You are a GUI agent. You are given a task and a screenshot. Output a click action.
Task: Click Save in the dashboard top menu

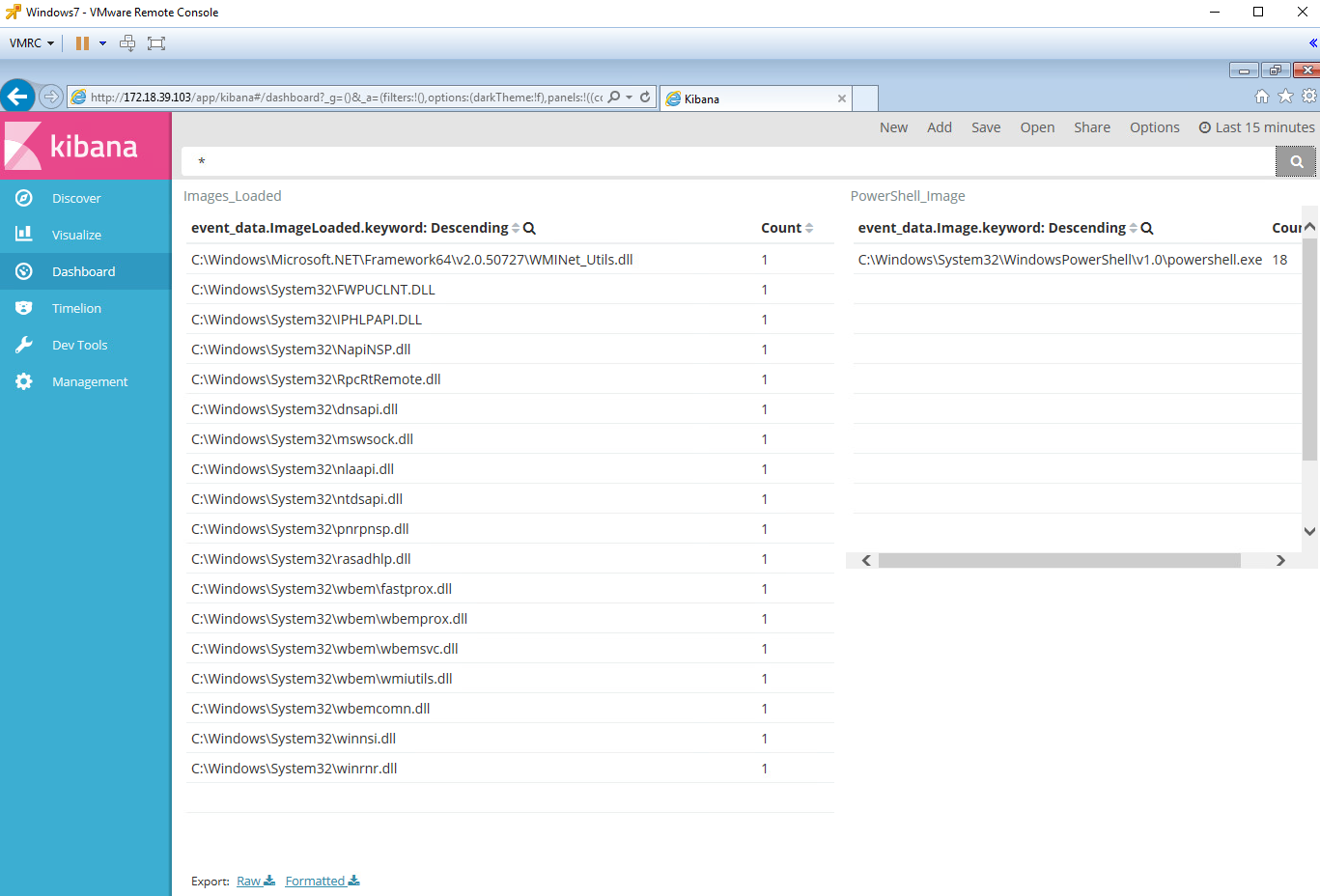coord(986,127)
